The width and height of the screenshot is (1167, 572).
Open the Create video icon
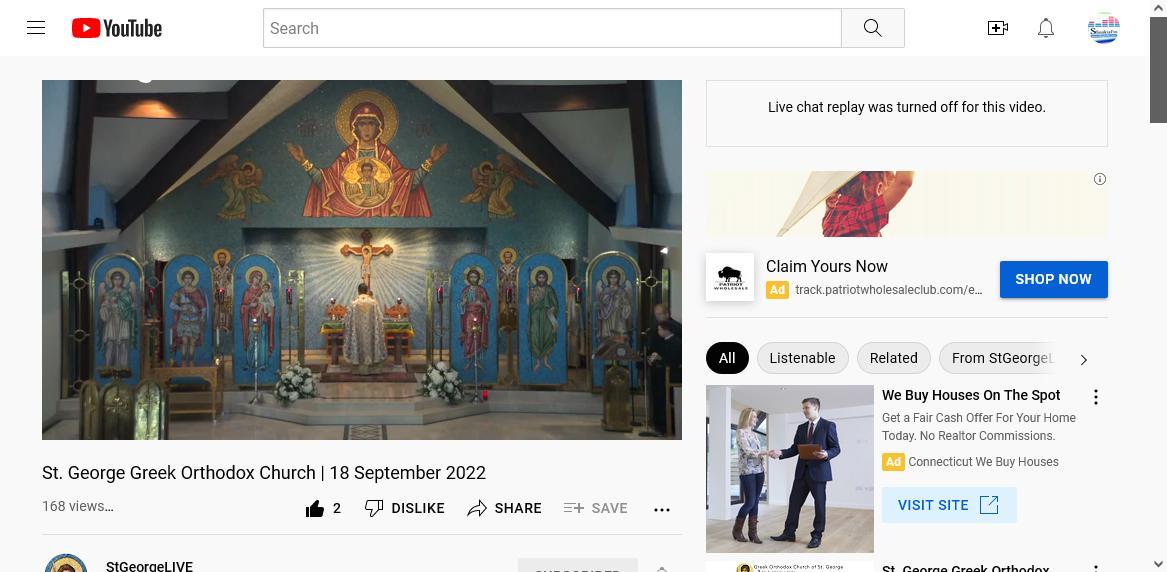coord(997,28)
